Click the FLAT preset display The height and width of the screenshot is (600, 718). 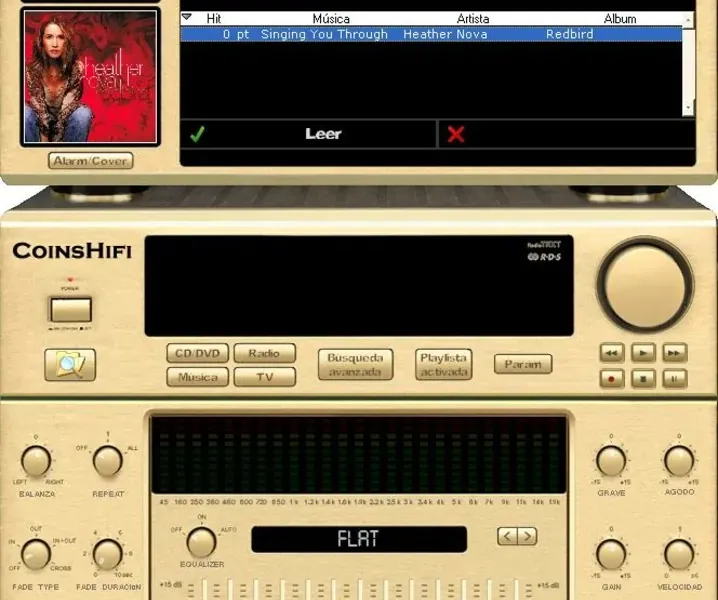pyautogui.click(x=359, y=539)
